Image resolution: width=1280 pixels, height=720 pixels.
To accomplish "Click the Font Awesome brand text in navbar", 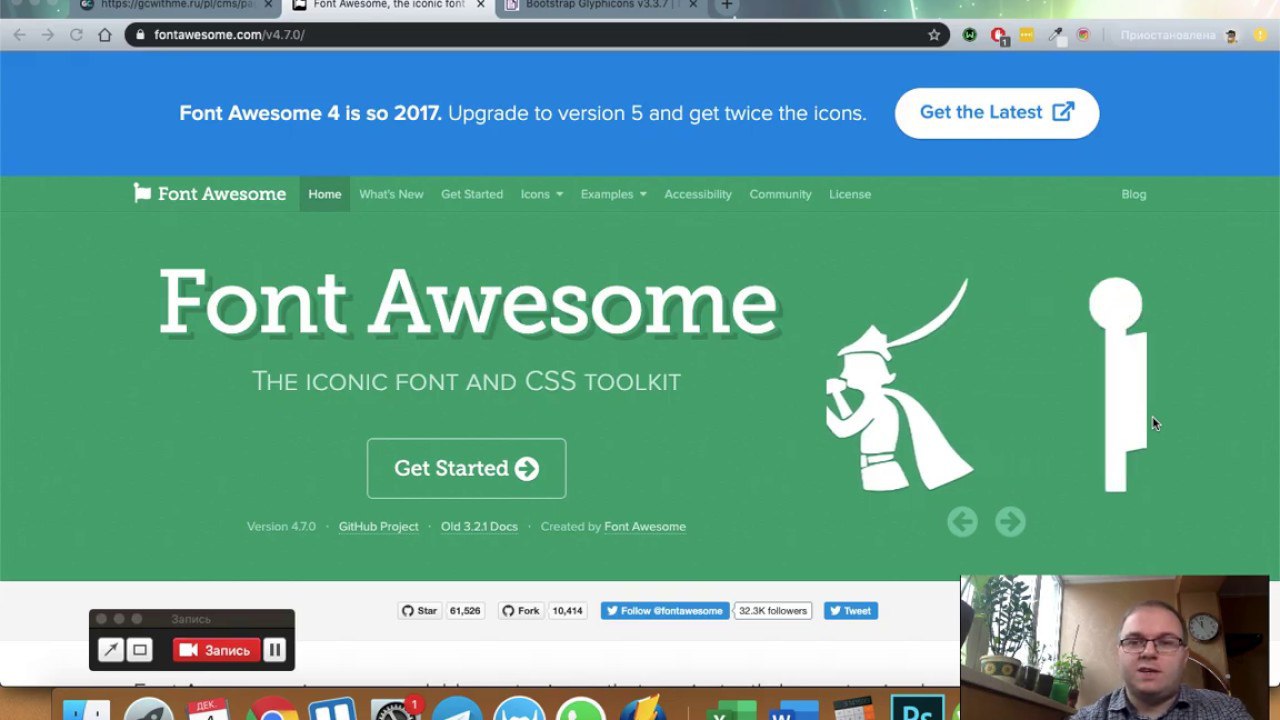I will coord(222,194).
